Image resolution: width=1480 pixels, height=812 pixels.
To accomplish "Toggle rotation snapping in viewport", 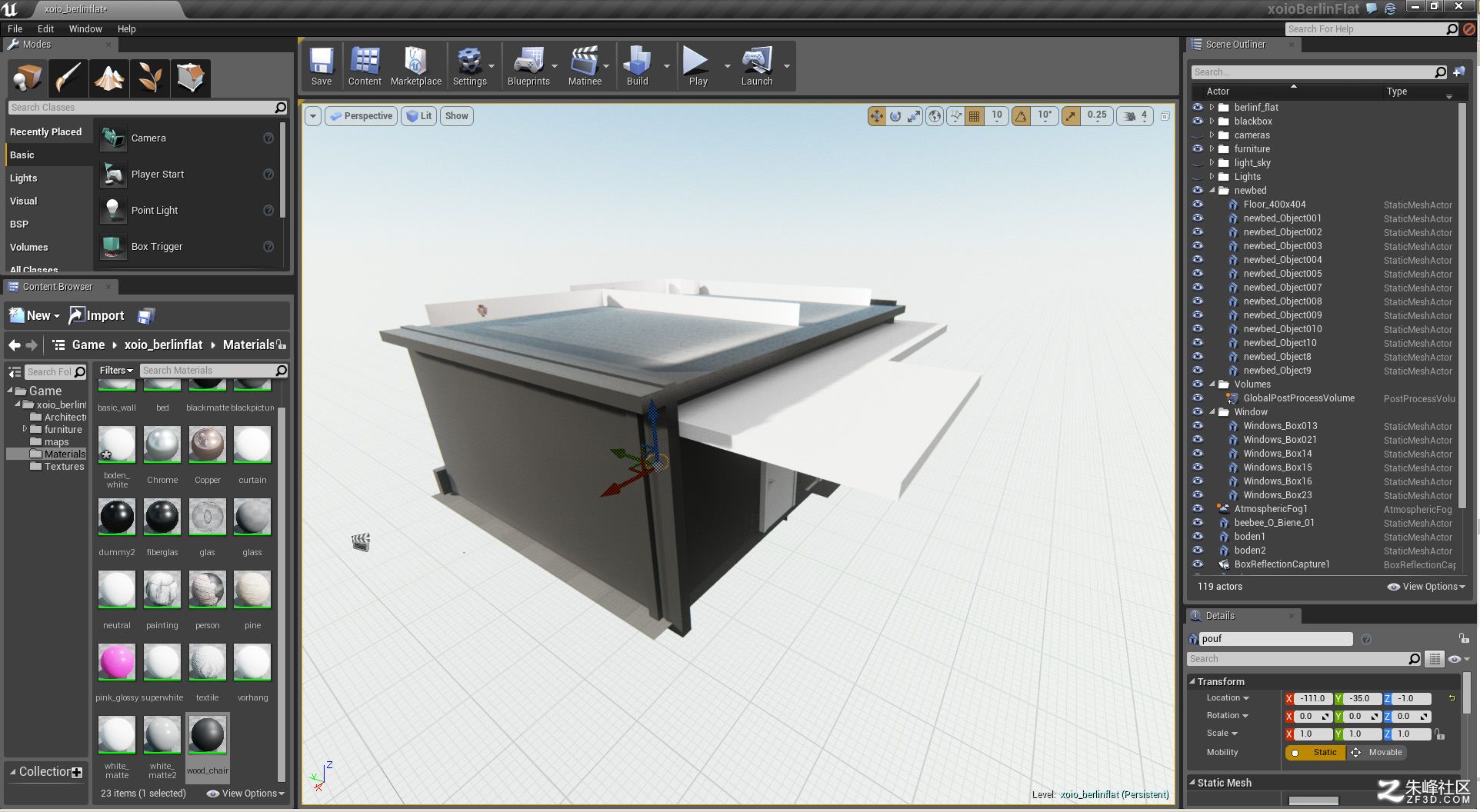I will pyautogui.click(x=1021, y=116).
